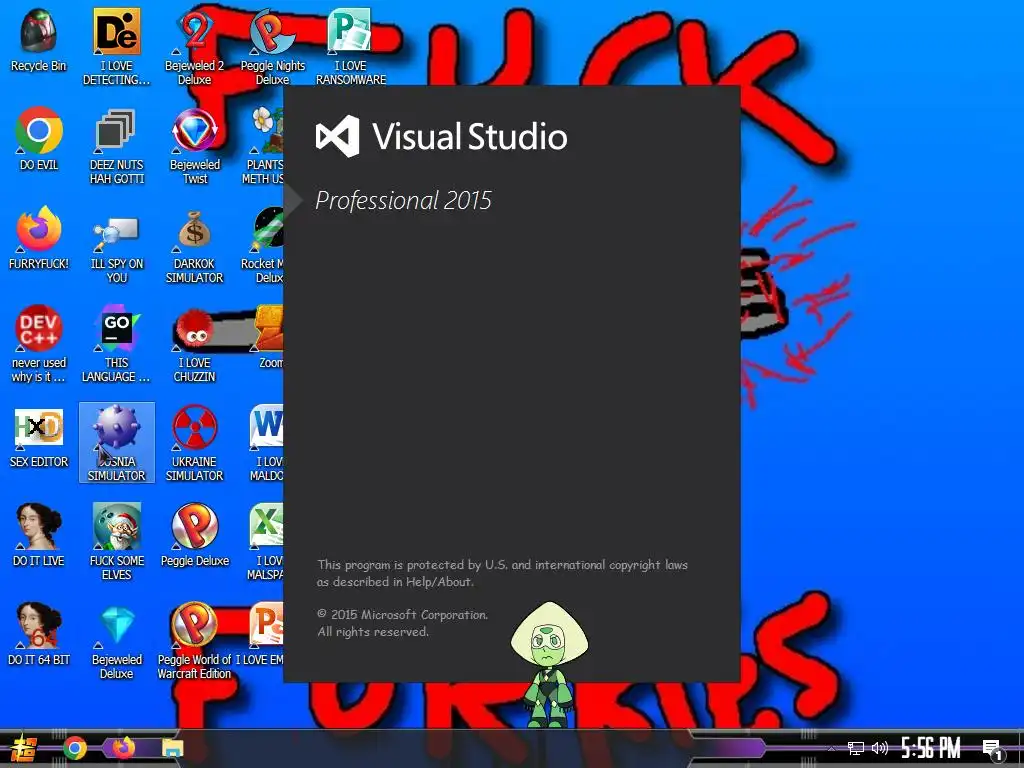Screen dimensions: 1024x768
Task: Launch the 'UKRAINE SIMULATOR' radiation icon shortcut
Action: coord(195,443)
